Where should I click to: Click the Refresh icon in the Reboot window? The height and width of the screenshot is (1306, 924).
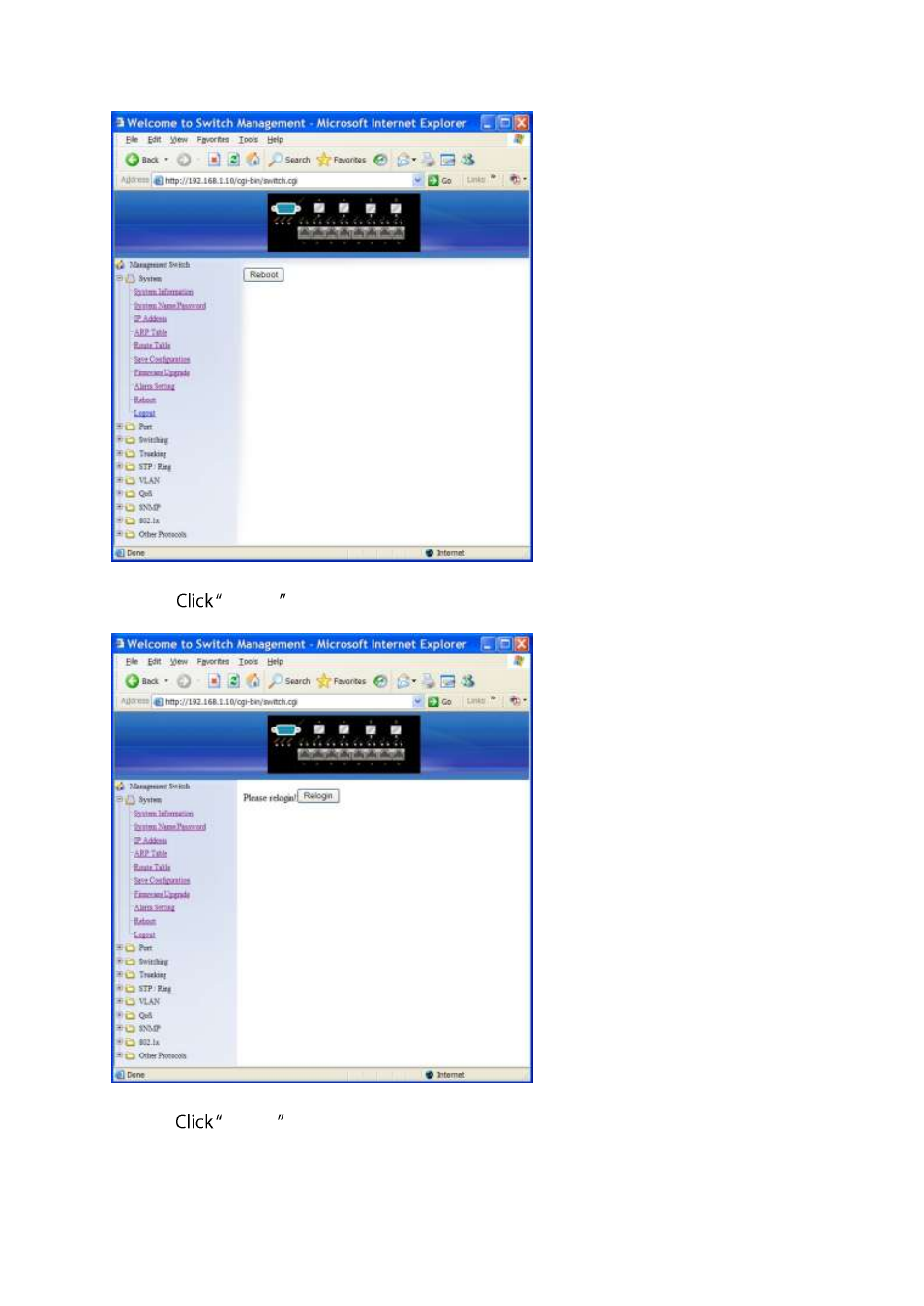click(x=233, y=160)
